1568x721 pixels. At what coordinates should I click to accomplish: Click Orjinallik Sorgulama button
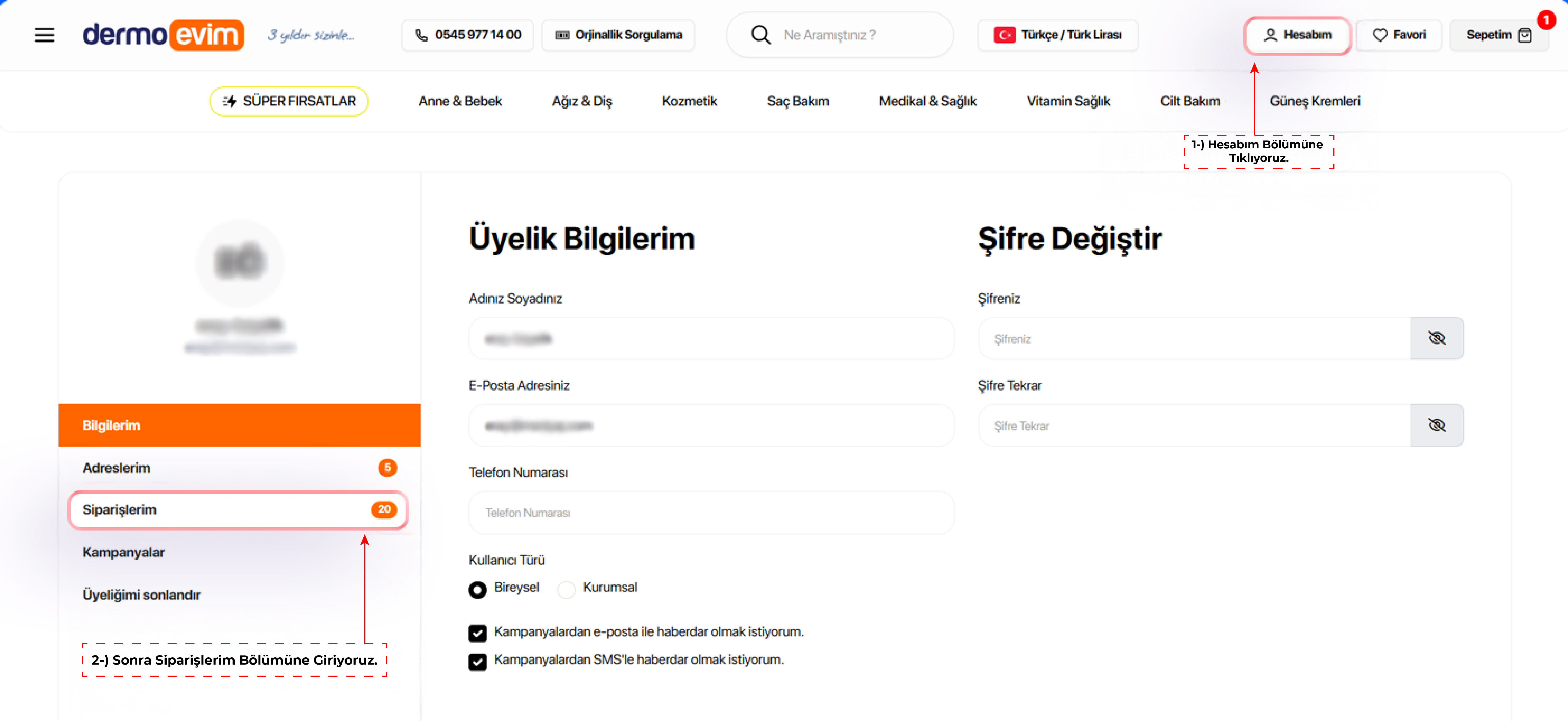618,35
